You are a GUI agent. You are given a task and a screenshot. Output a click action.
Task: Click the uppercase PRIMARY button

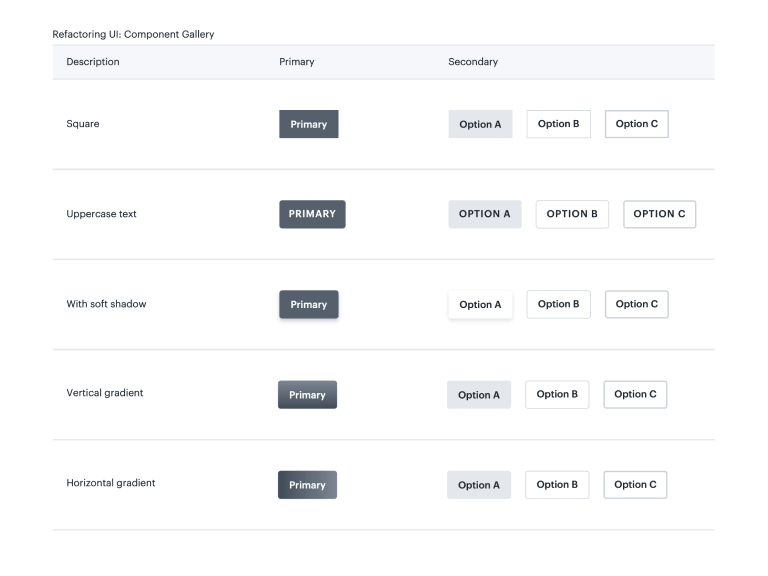[x=312, y=214]
